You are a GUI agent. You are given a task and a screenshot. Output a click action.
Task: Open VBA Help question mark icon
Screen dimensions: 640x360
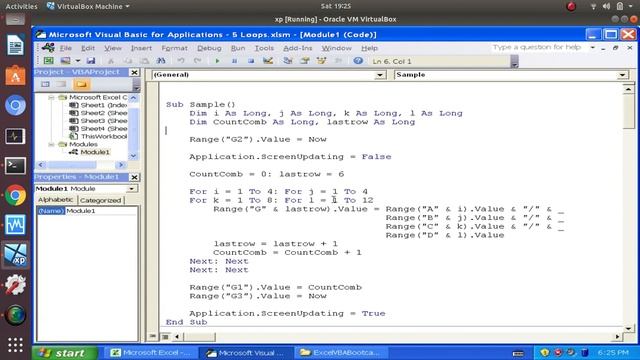(x=358, y=61)
